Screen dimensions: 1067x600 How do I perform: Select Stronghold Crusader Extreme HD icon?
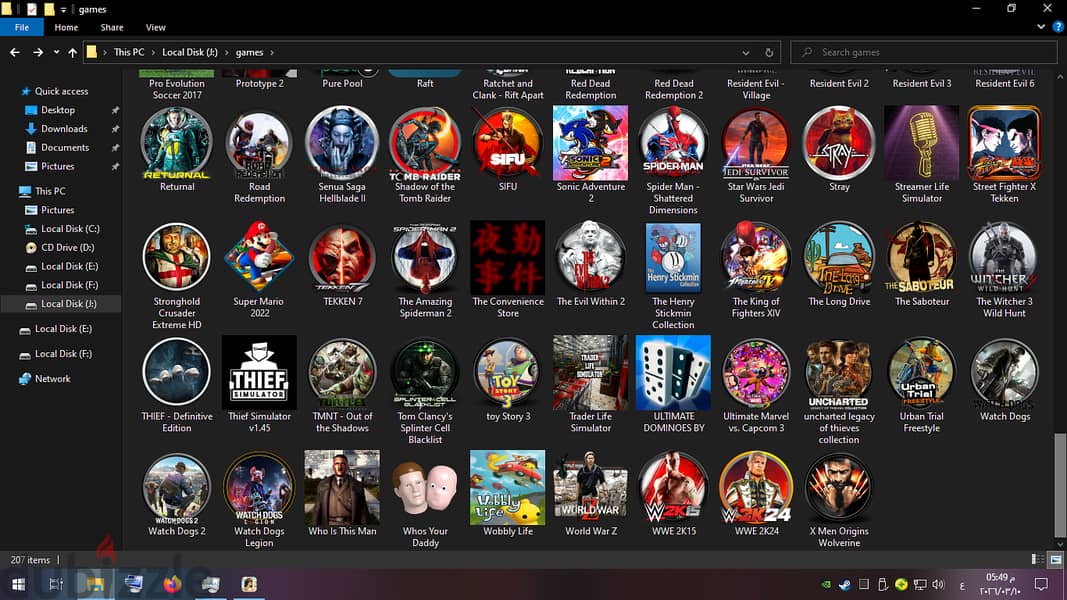(176, 258)
